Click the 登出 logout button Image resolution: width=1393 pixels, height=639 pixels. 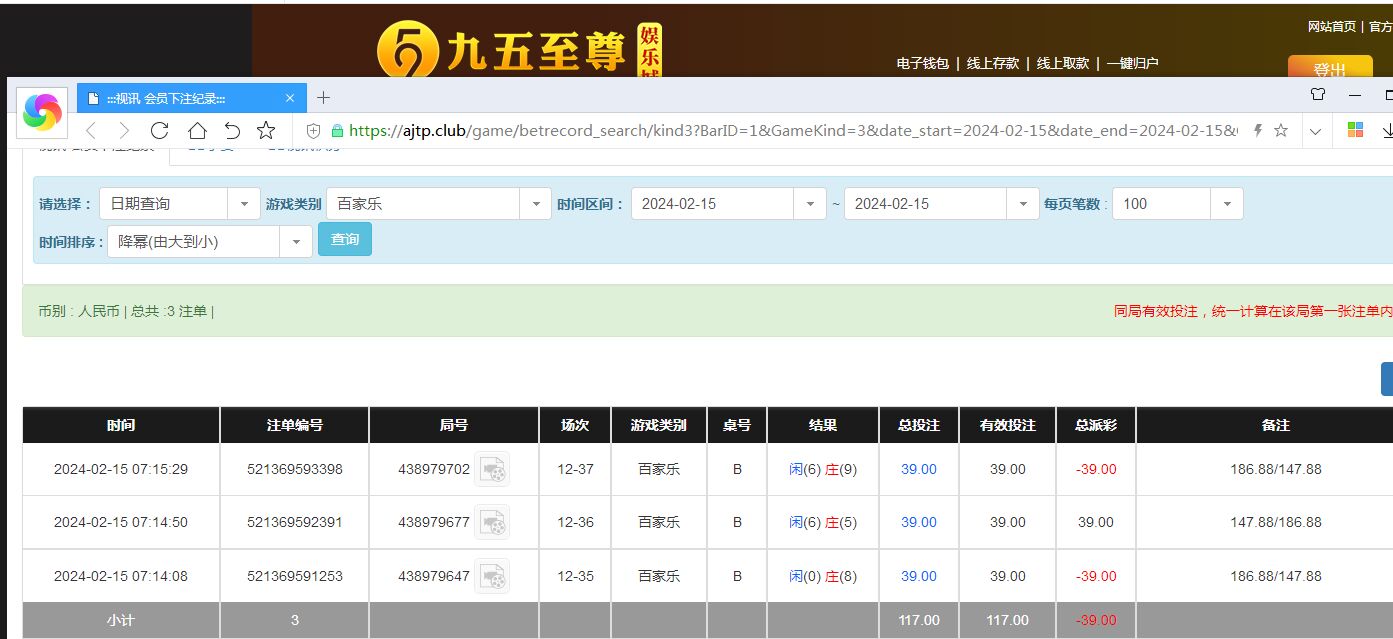(1329, 69)
